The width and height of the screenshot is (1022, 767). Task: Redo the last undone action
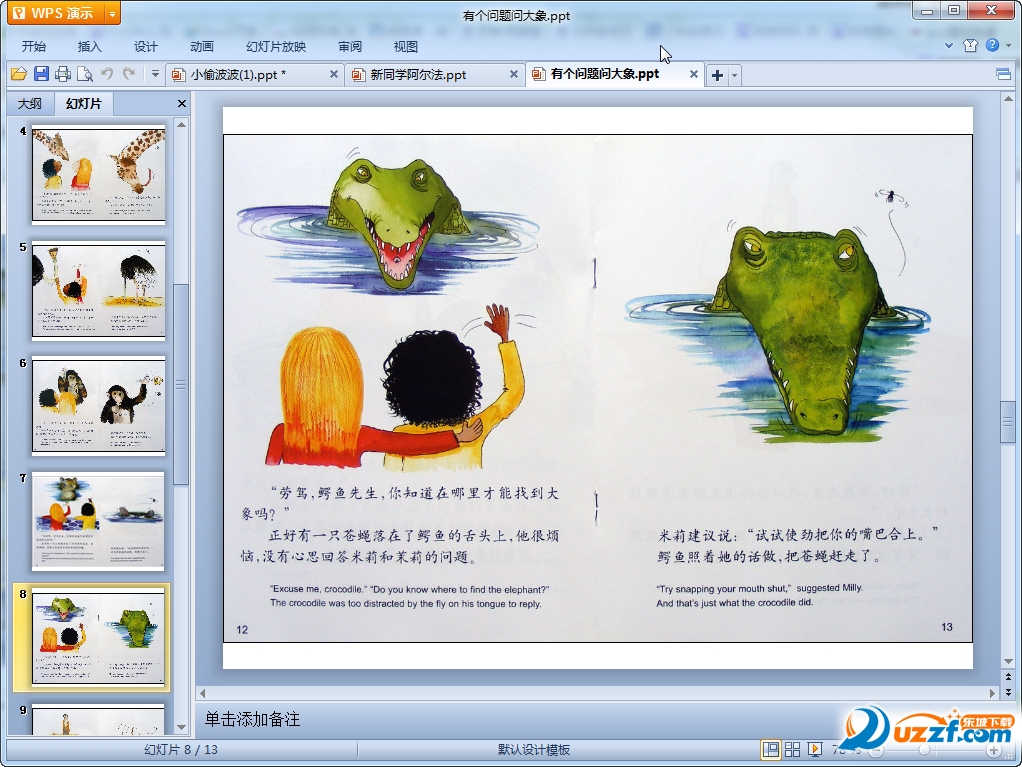(129, 74)
